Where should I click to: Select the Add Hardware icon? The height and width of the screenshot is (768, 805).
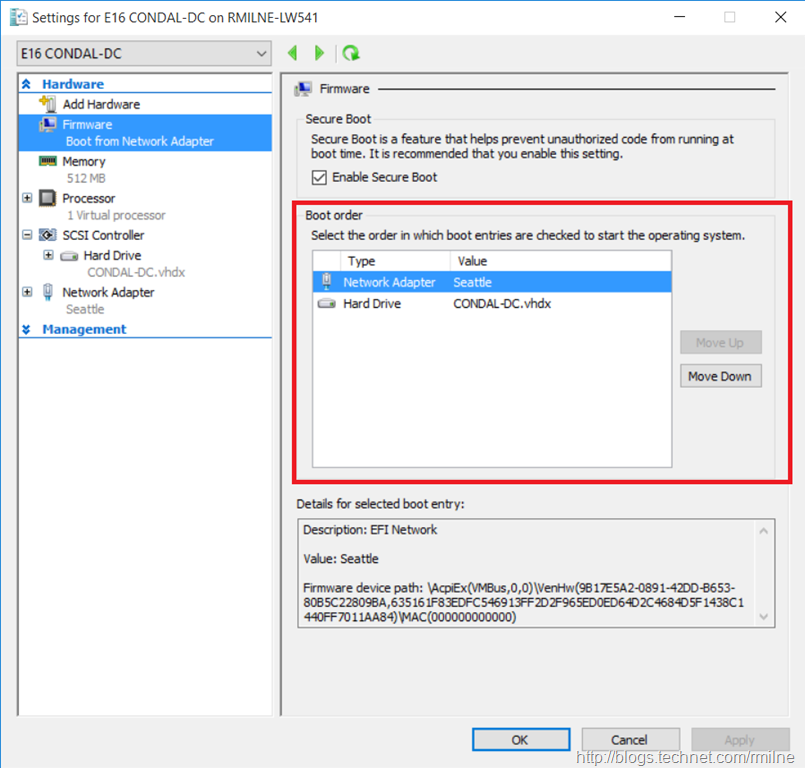point(47,104)
